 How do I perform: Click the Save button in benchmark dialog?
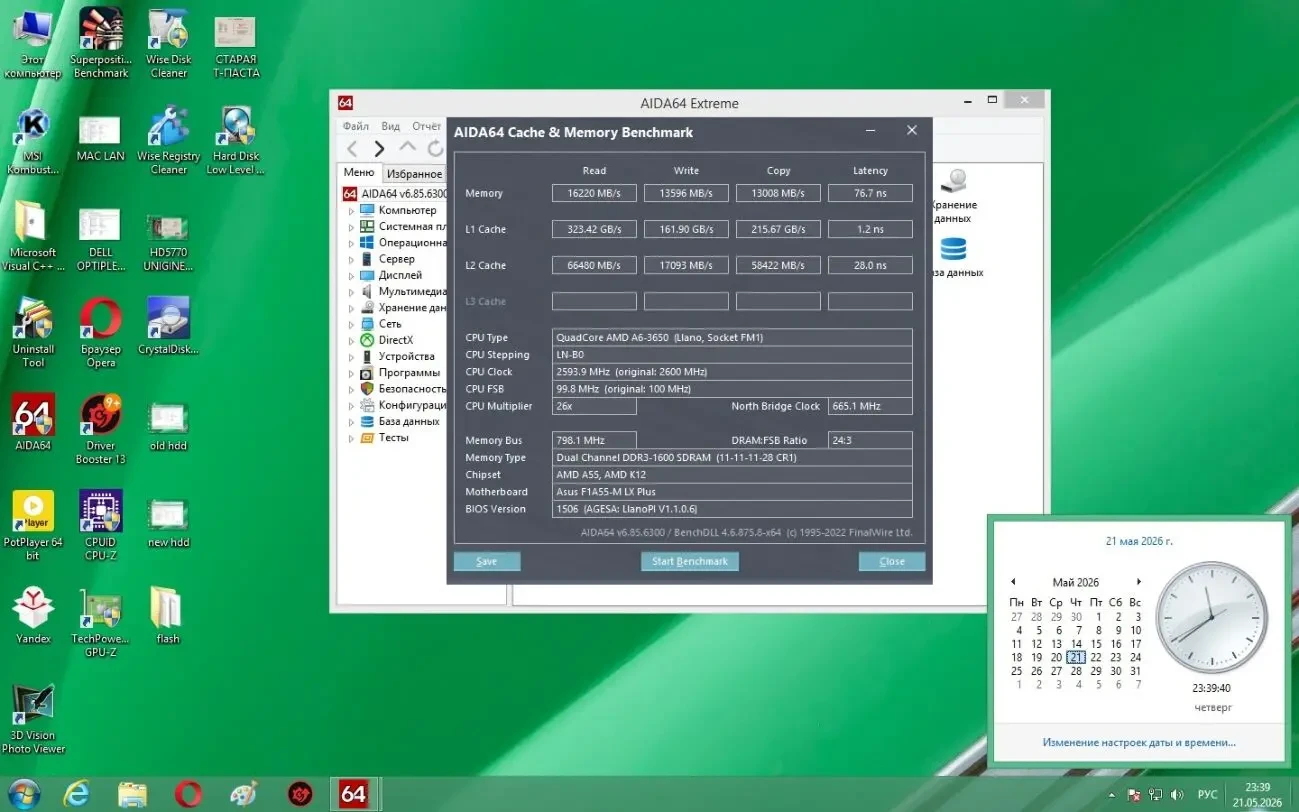coord(487,561)
